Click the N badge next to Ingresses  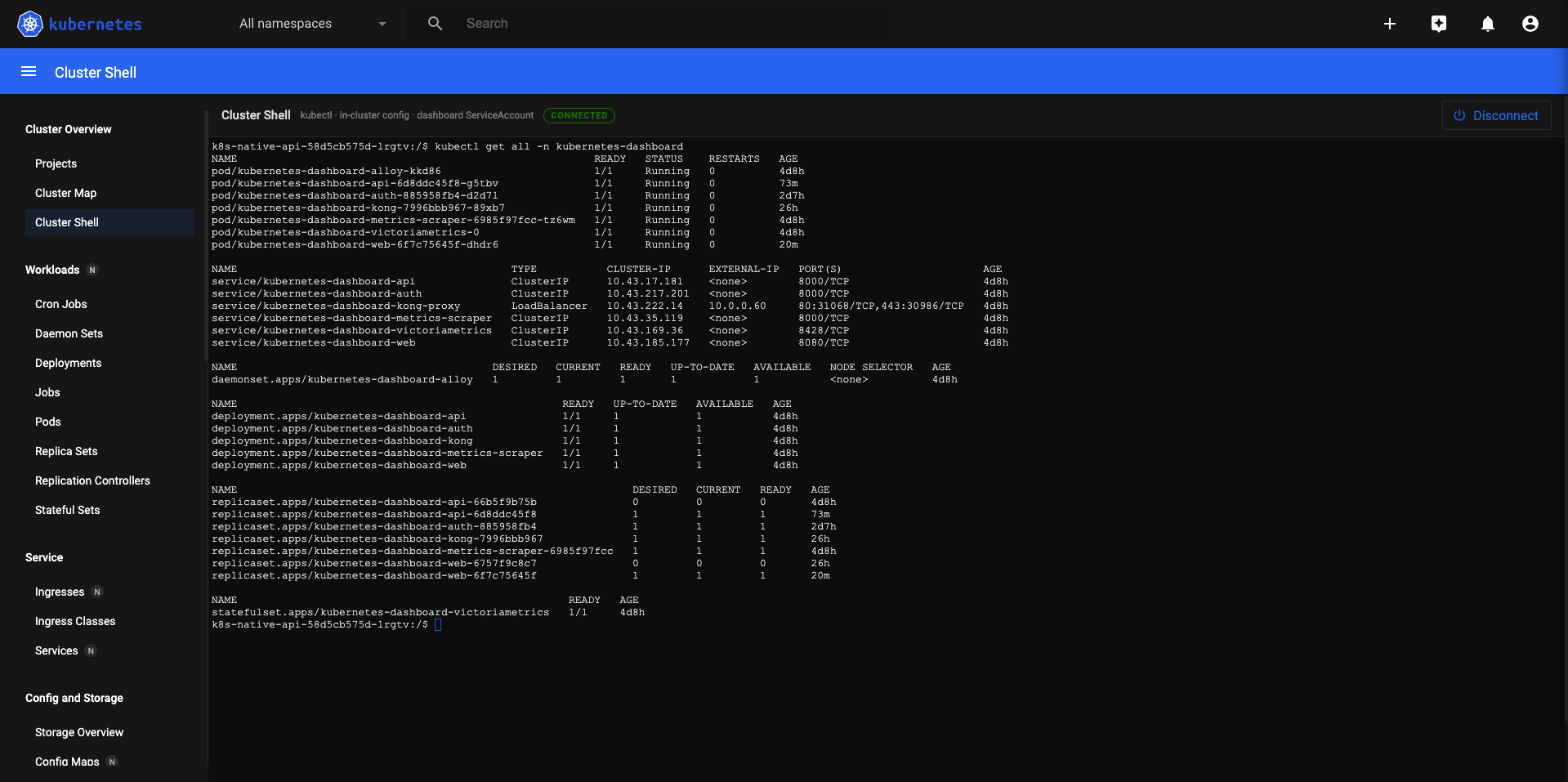click(97, 592)
